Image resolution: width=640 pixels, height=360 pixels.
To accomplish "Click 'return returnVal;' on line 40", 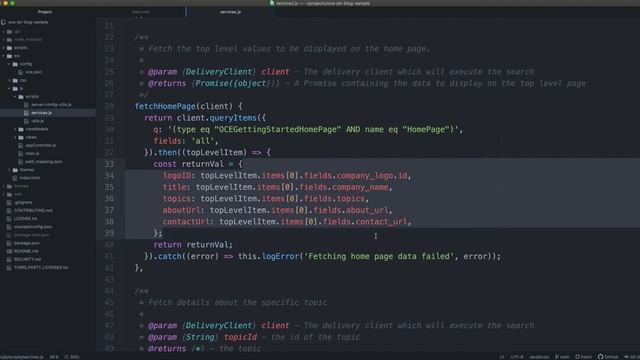I will 193,245.
